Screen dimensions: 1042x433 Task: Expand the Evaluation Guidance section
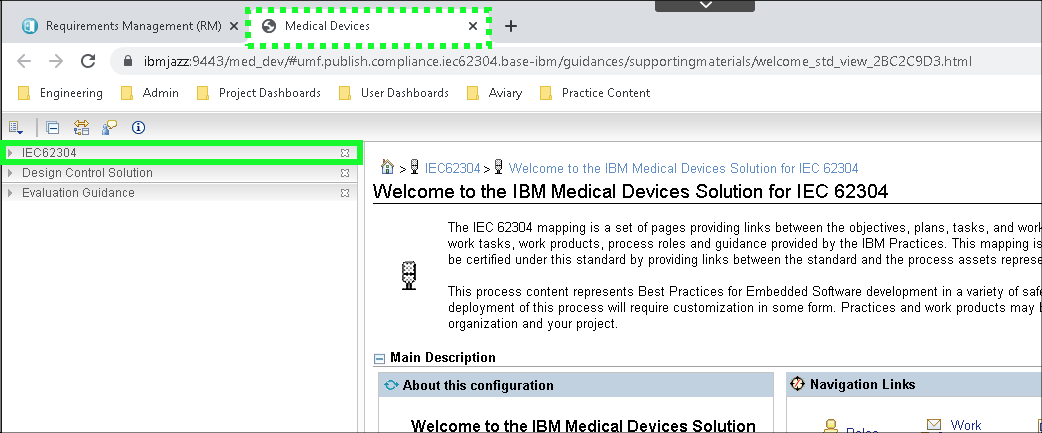tap(11, 193)
